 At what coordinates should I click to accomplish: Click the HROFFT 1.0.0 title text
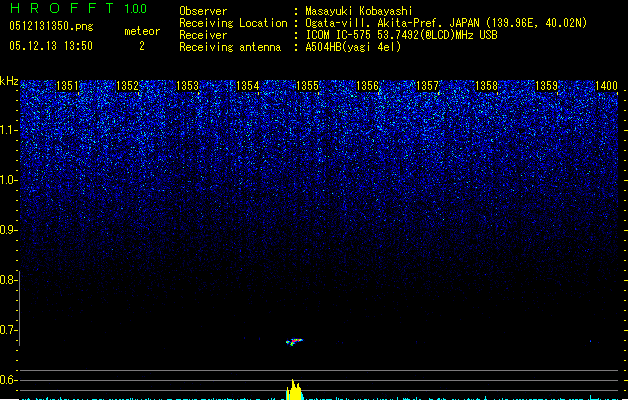pyautogui.click(x=78, y=8)
